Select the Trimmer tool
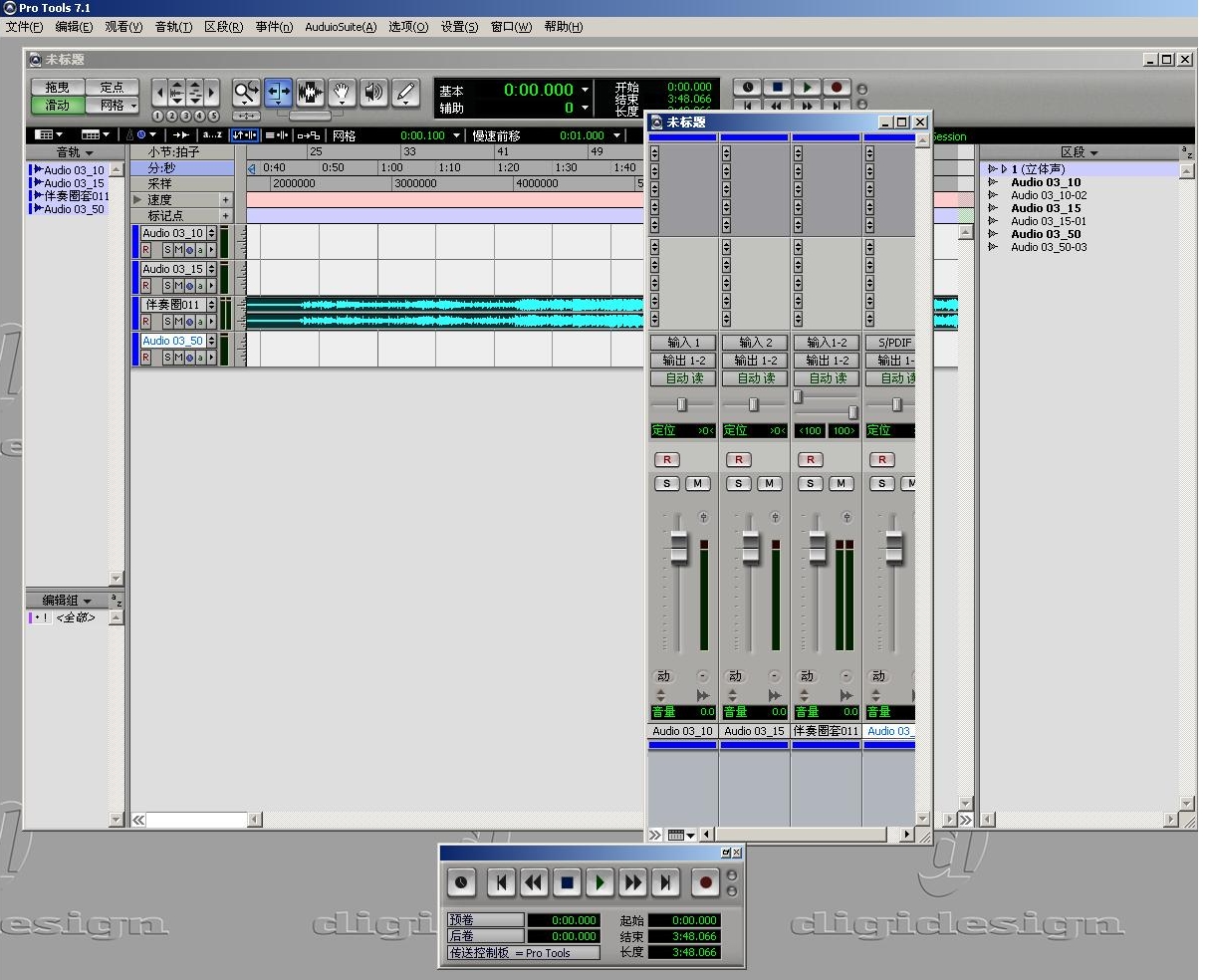 pyautogui.click(x=278, y=94)
